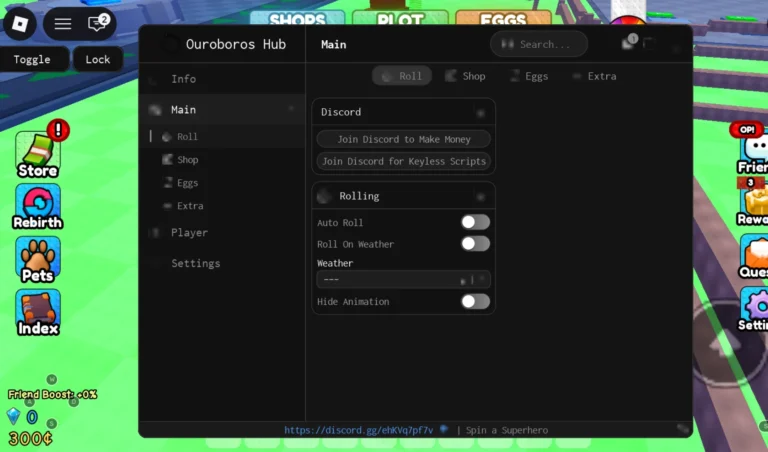Viewport: 768px width, 452px height.
Task: Open Settings in the hub sidebar
Action: [222, 263]
